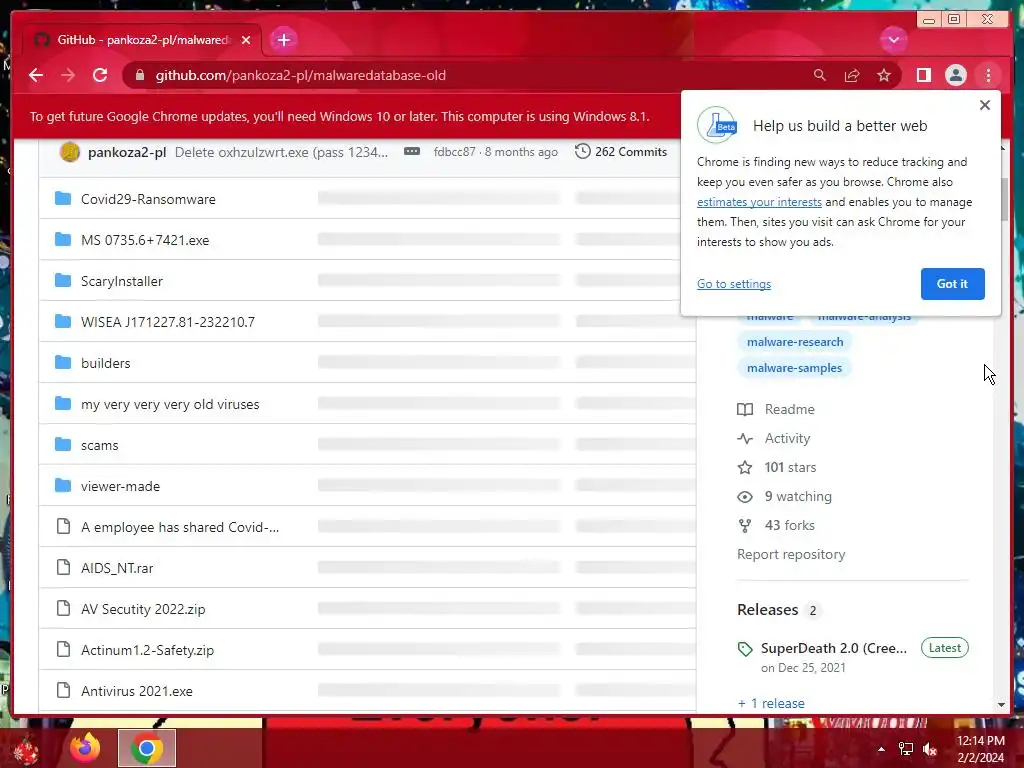Open the Readme link
Screen dimensions: 1024x768
790,409
